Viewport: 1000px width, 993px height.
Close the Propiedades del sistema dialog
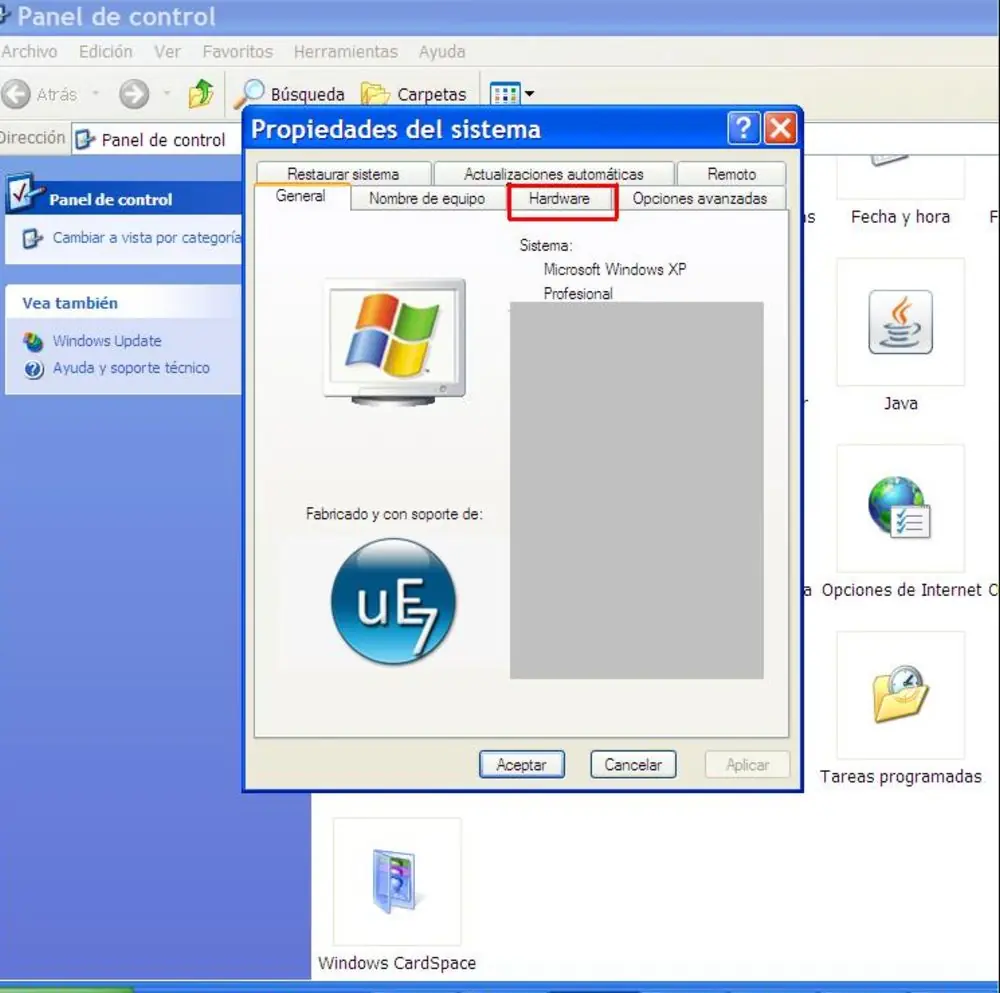(x=780, y=129)
